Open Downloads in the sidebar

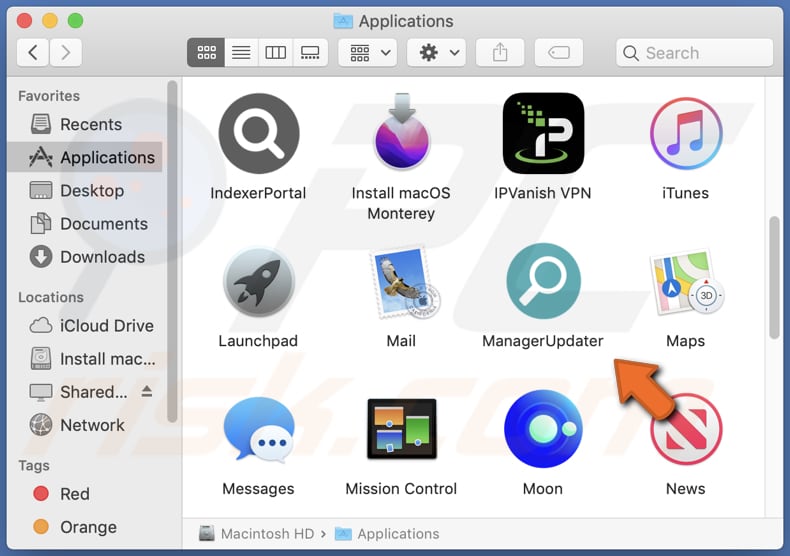click(x=85, y=257)
